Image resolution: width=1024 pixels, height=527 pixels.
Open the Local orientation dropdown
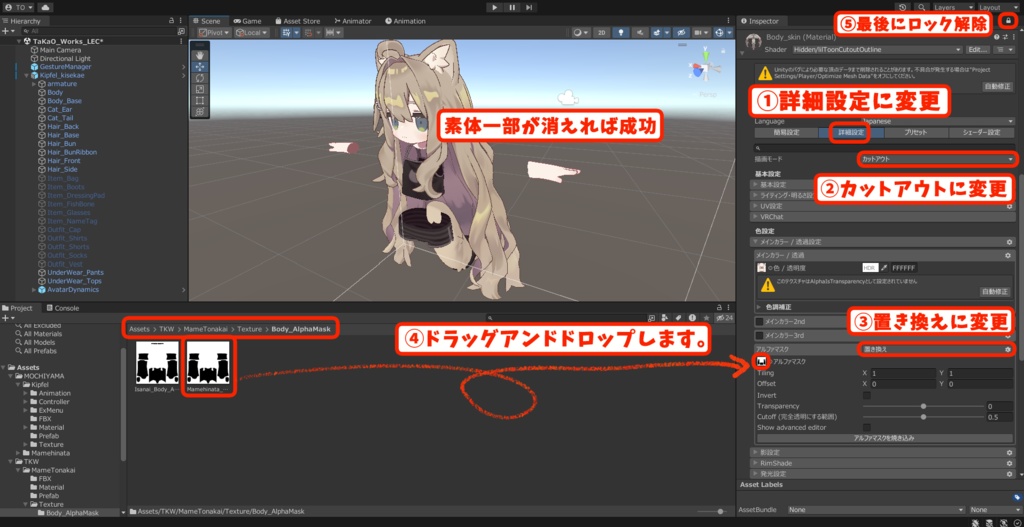252,32
